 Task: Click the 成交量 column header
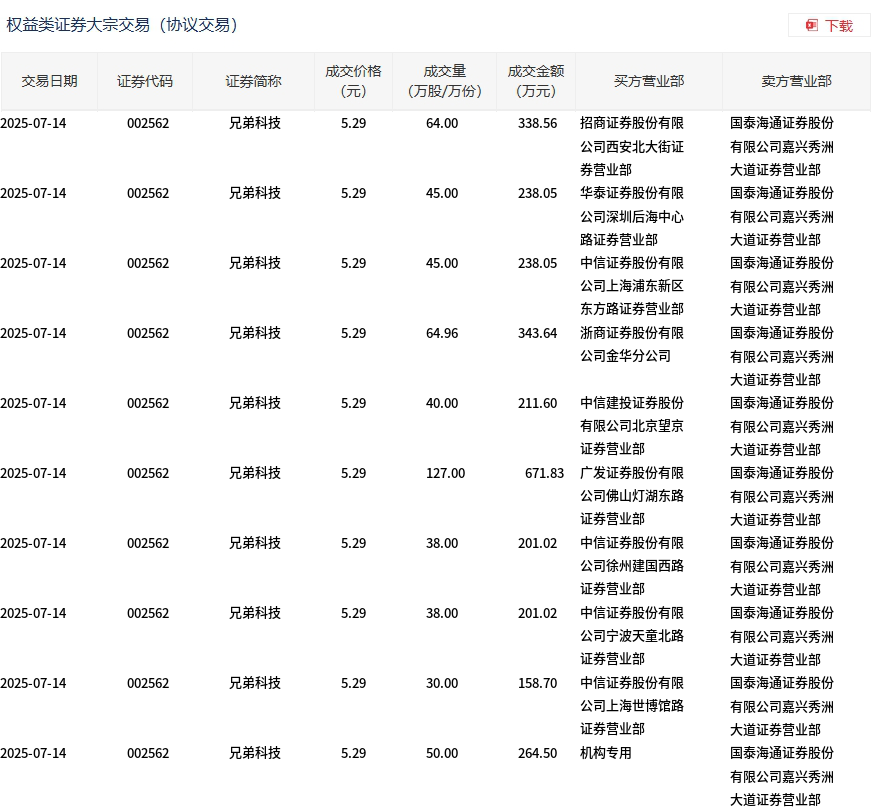click(x=445, y=81)
